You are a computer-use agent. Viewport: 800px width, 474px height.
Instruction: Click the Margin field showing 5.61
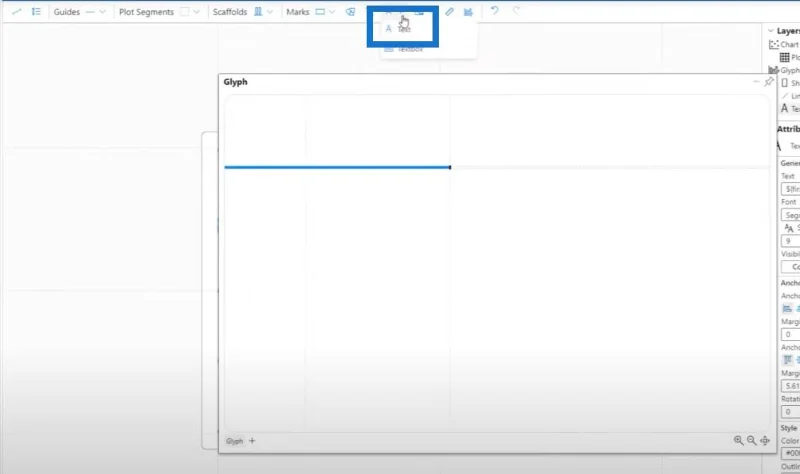coord(791,386)
